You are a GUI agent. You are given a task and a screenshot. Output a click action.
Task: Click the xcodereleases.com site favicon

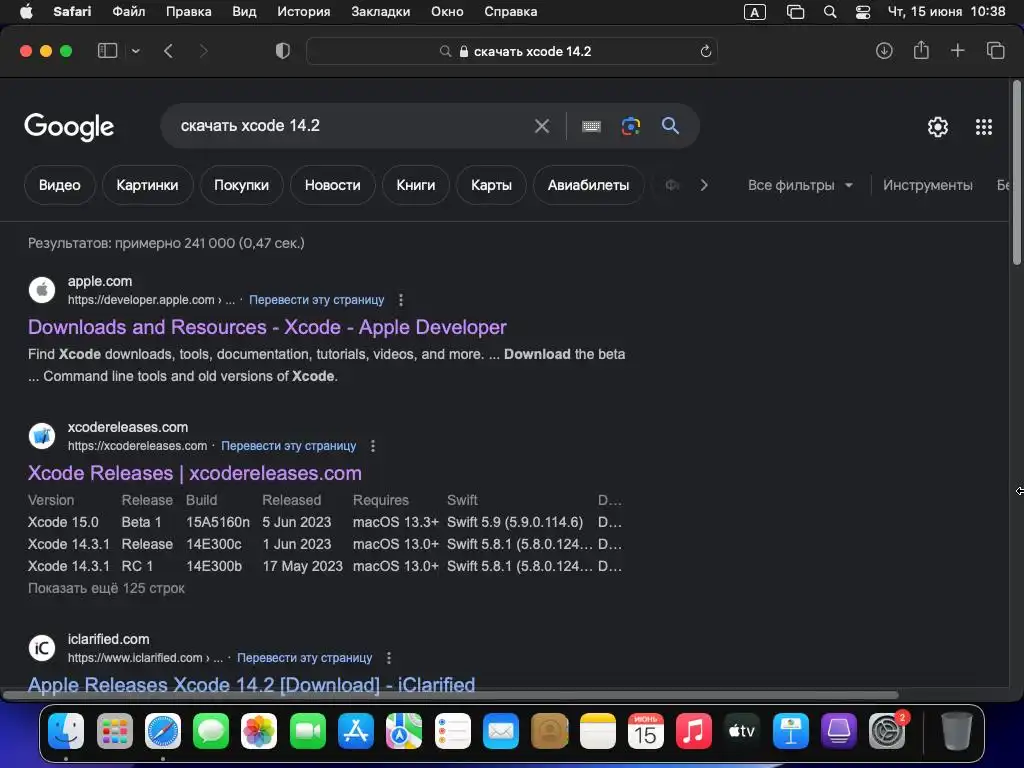click(x=42, y=436)
